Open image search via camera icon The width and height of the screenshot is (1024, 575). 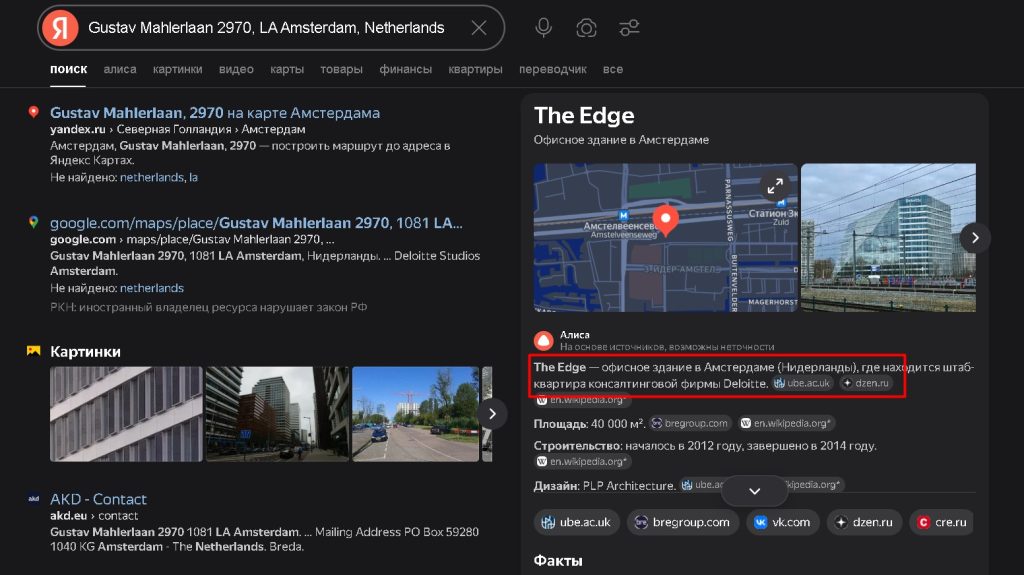(587, 28)
